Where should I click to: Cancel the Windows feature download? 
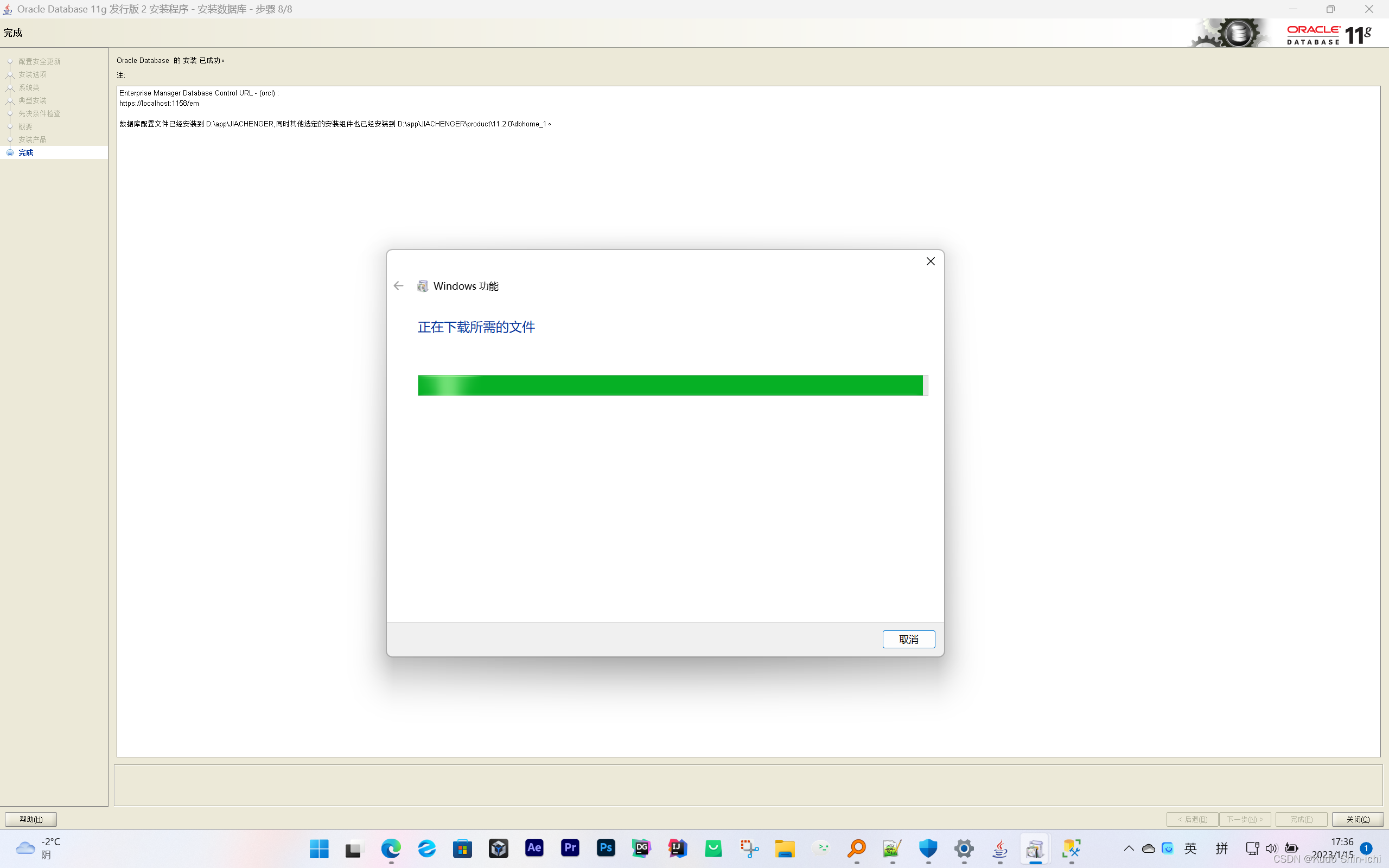(909, 639)
